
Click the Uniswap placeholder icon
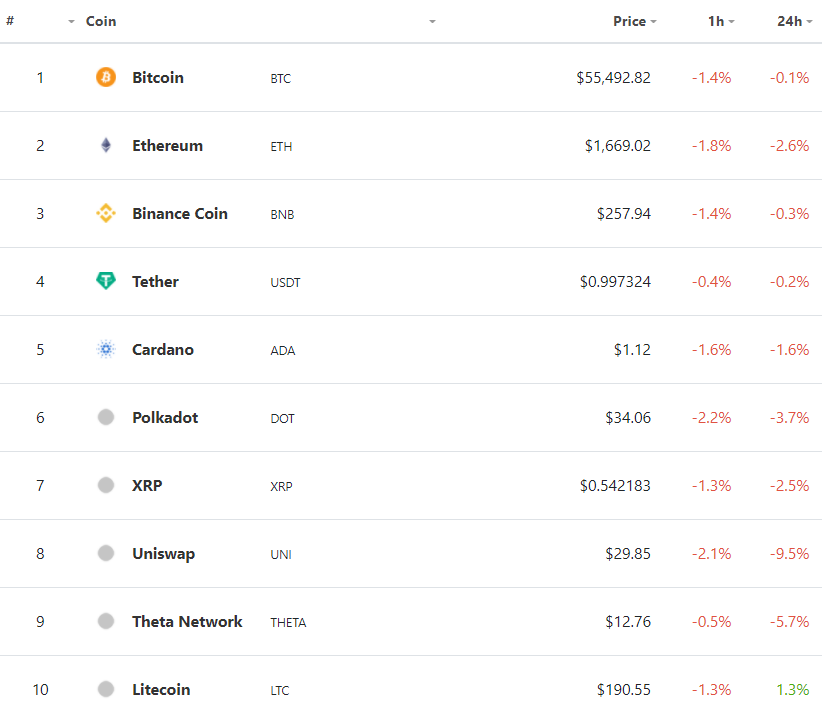click(106, 553)
